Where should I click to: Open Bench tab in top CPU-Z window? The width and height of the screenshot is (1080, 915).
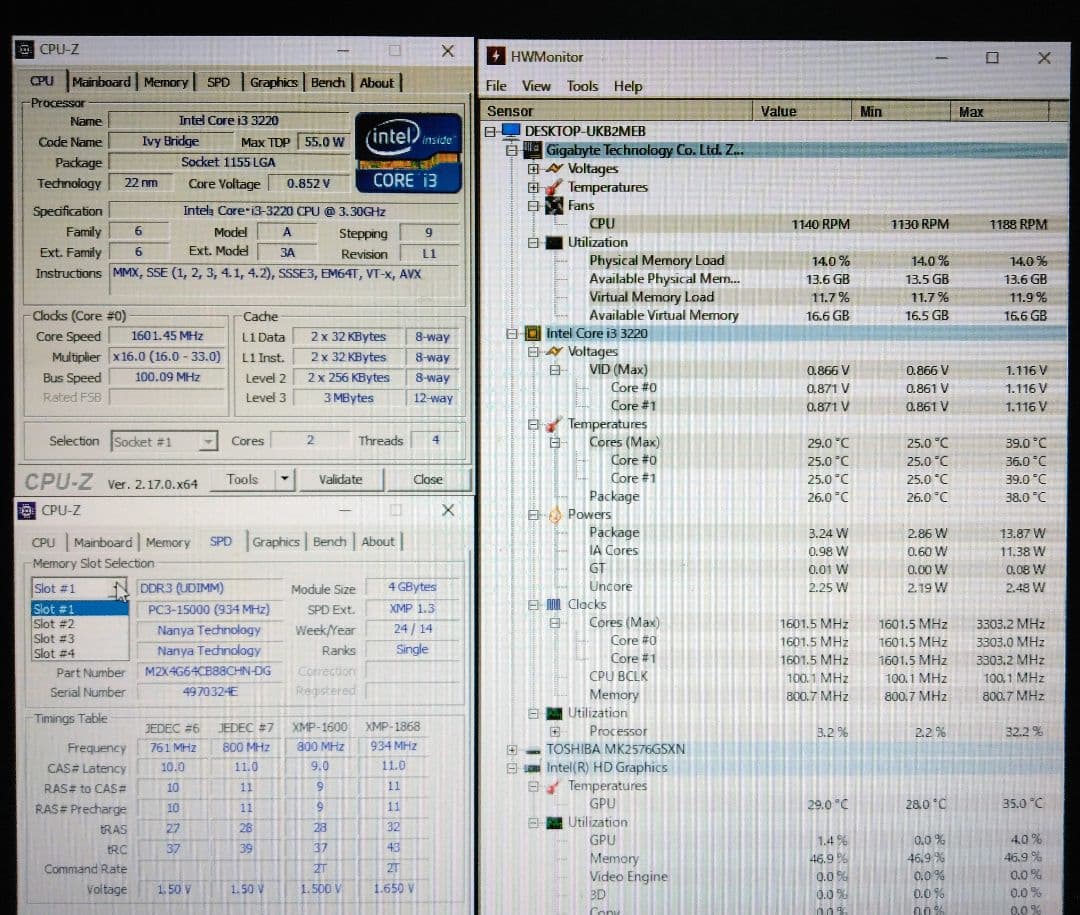(x=328, y=82)
